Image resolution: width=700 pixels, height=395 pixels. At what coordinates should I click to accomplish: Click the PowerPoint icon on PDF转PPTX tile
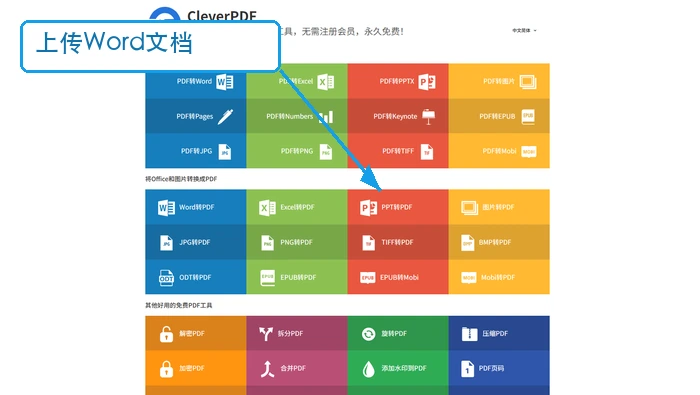click(427, 82)
